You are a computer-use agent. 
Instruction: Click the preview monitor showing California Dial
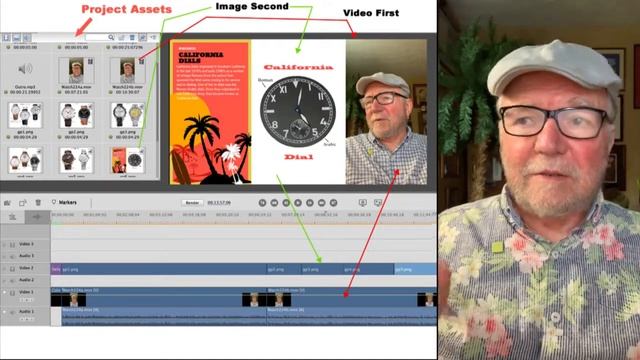coord(298,112)
